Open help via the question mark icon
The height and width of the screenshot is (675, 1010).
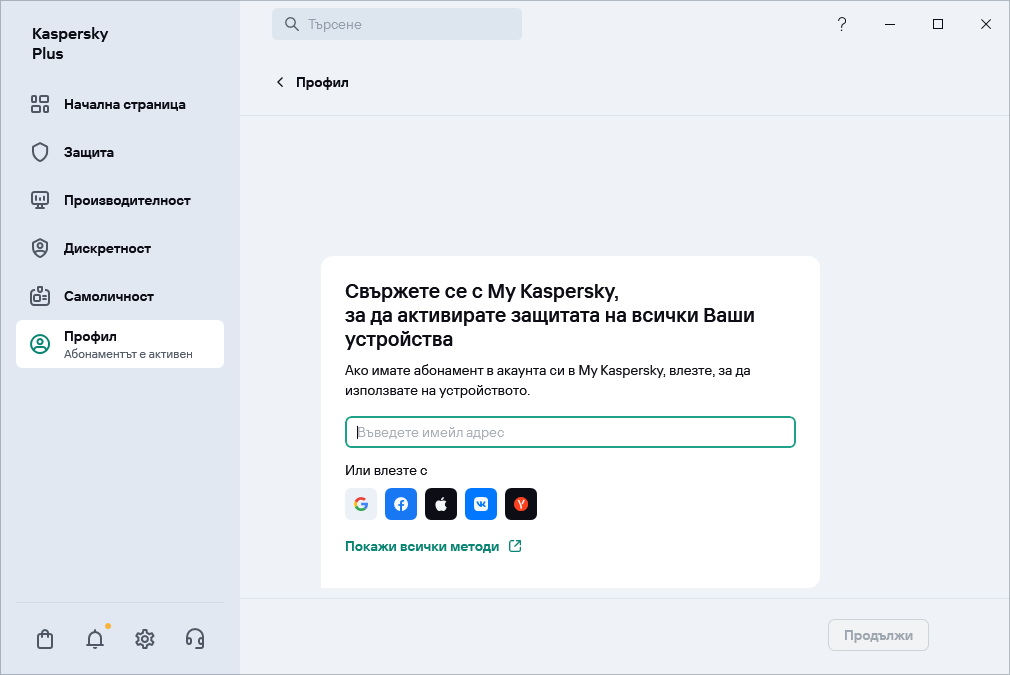pos(842,24)
